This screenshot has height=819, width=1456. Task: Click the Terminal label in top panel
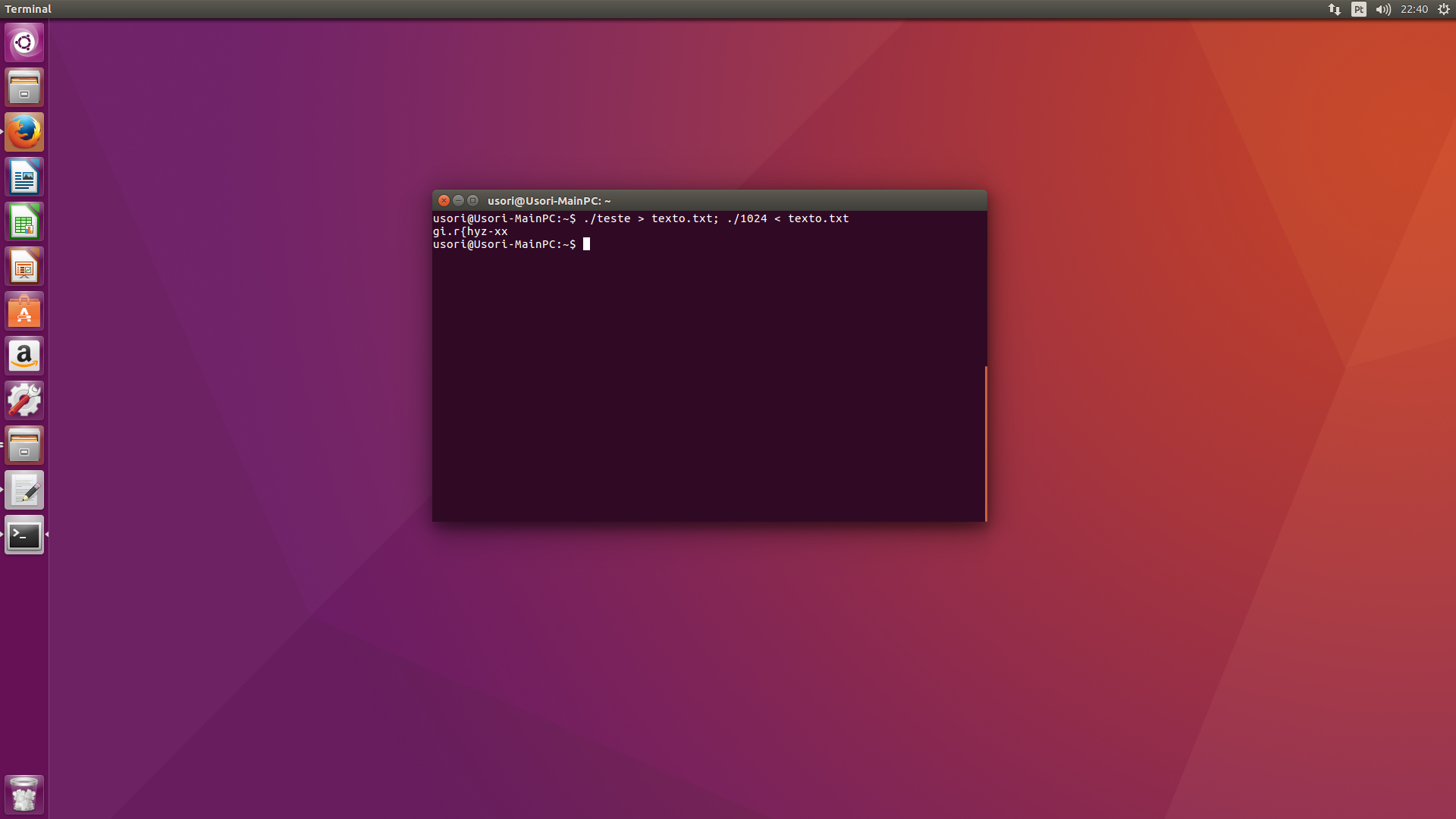[x=28, y=9]
